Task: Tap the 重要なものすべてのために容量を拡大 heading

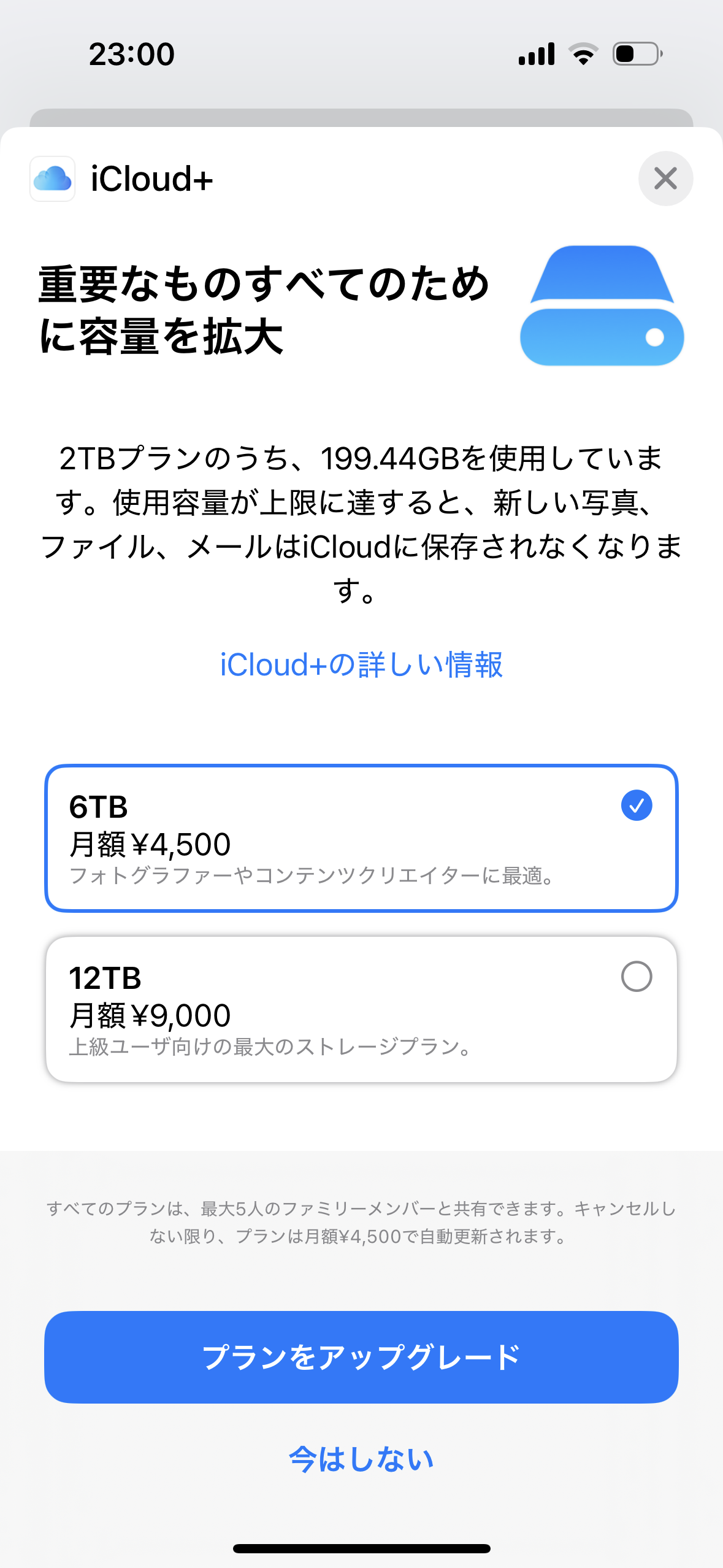Action: [264, 310]
